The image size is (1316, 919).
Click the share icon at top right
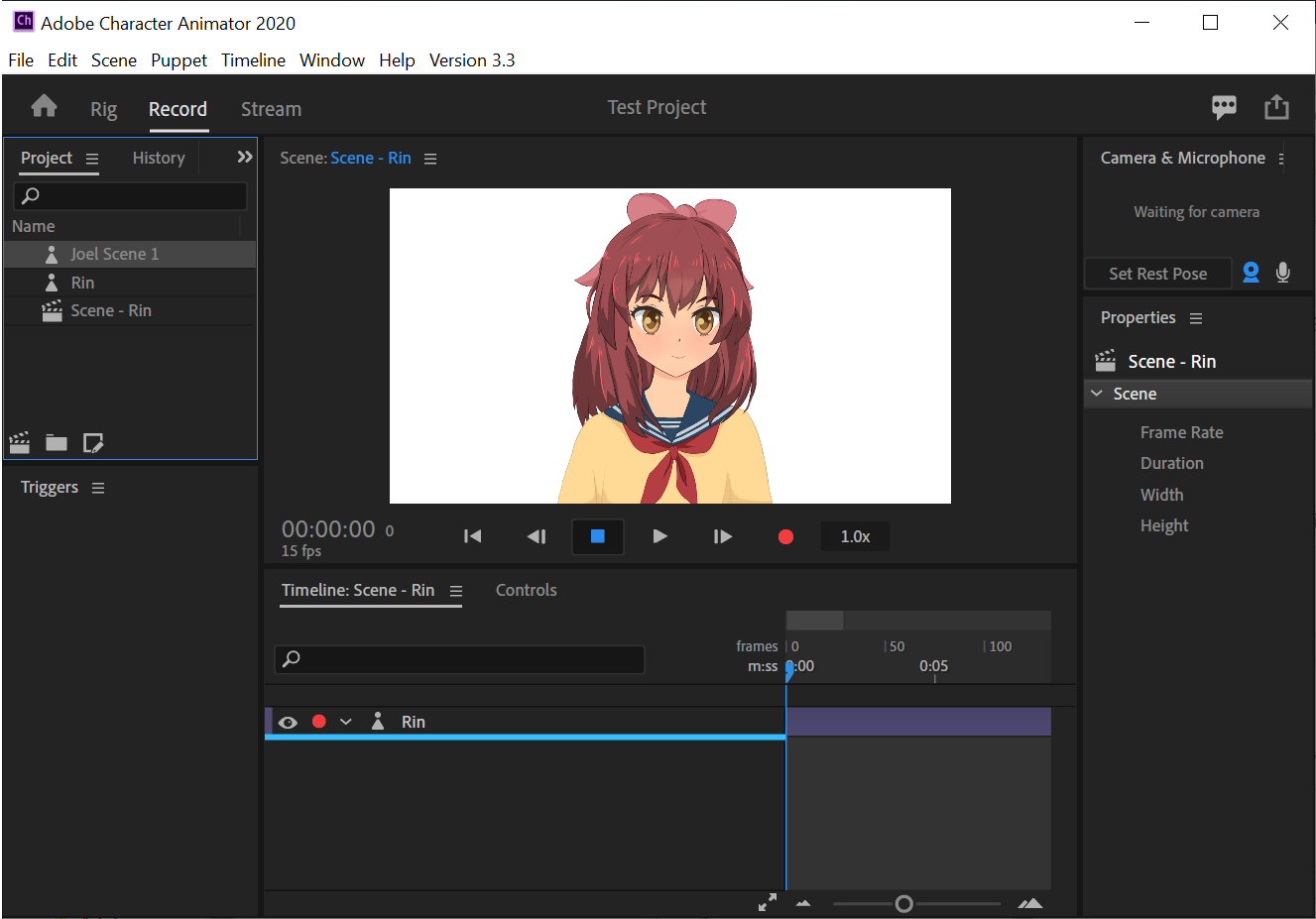point(1276,107)
